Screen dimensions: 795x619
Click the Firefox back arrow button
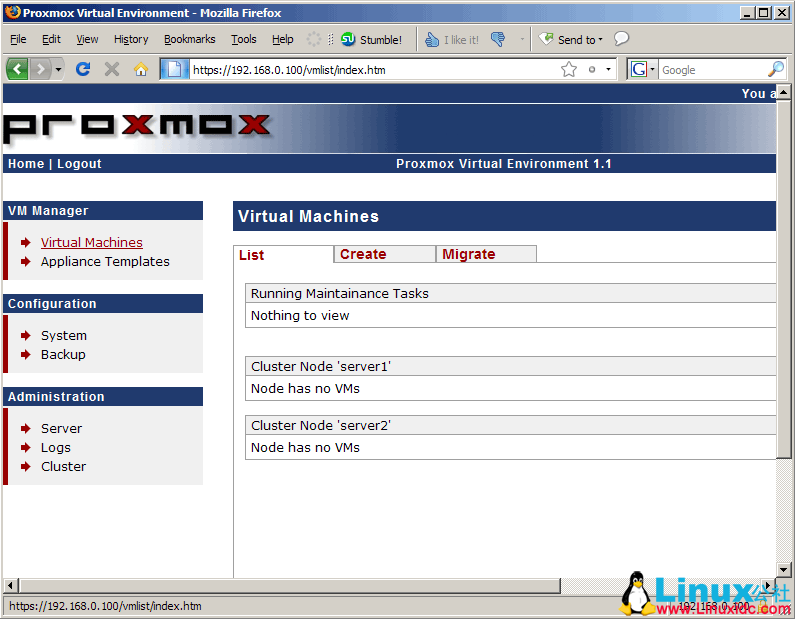click(18, 69)
